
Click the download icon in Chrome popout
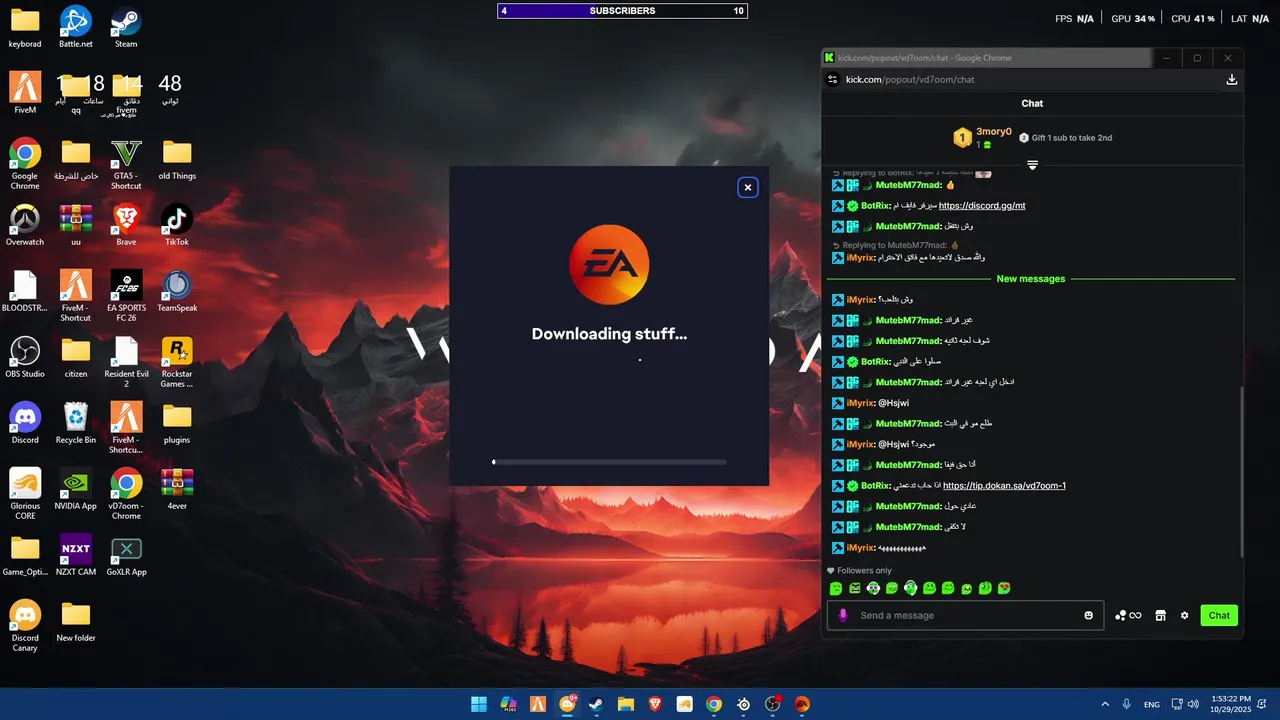[1232, 79]
